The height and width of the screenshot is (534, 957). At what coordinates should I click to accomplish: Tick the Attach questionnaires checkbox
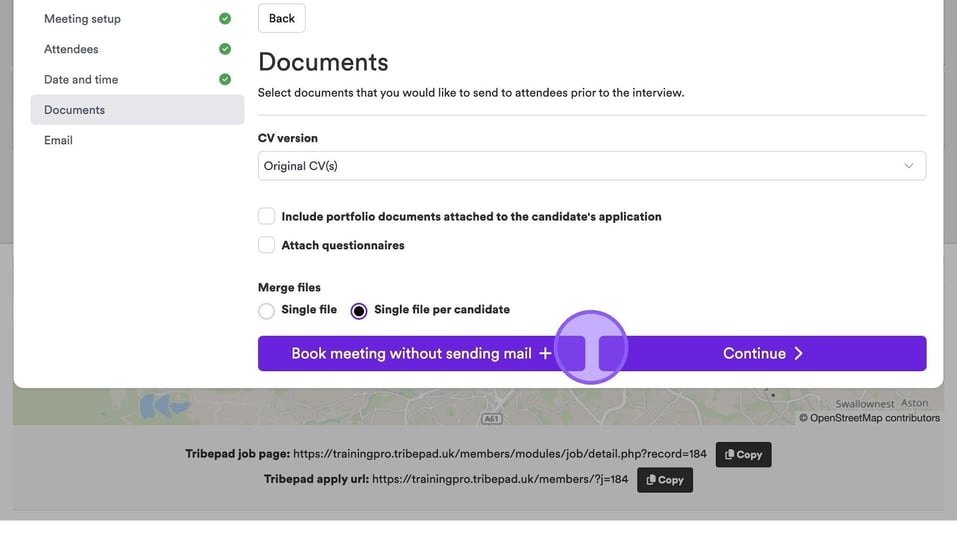click(x=267, y=245)
